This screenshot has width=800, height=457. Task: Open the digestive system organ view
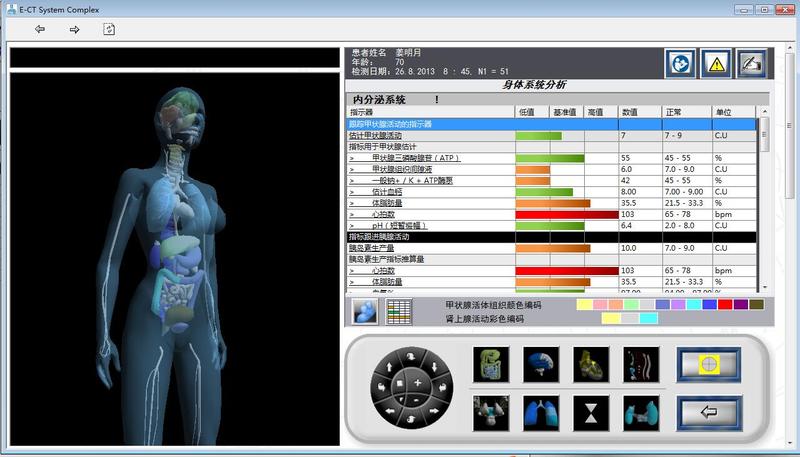point(490,363)
